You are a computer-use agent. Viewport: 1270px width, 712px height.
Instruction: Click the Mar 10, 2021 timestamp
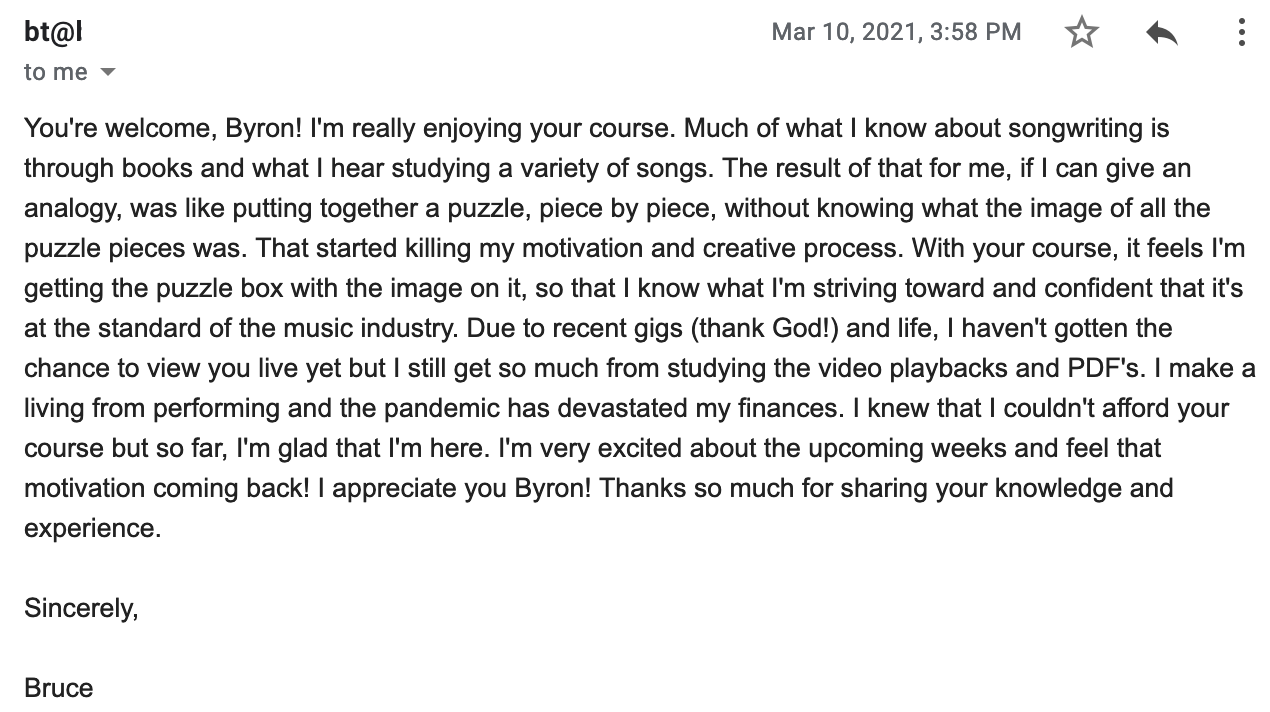896,32
